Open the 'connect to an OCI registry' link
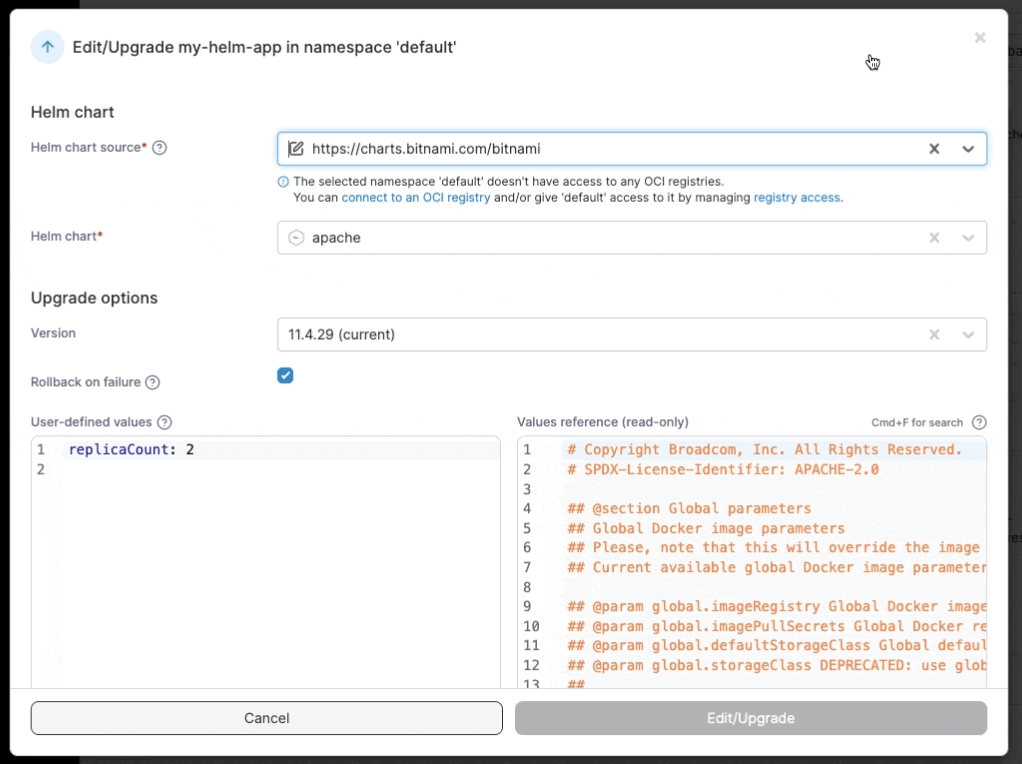This screenshot has height=764, width=1022. click(415, 198)
